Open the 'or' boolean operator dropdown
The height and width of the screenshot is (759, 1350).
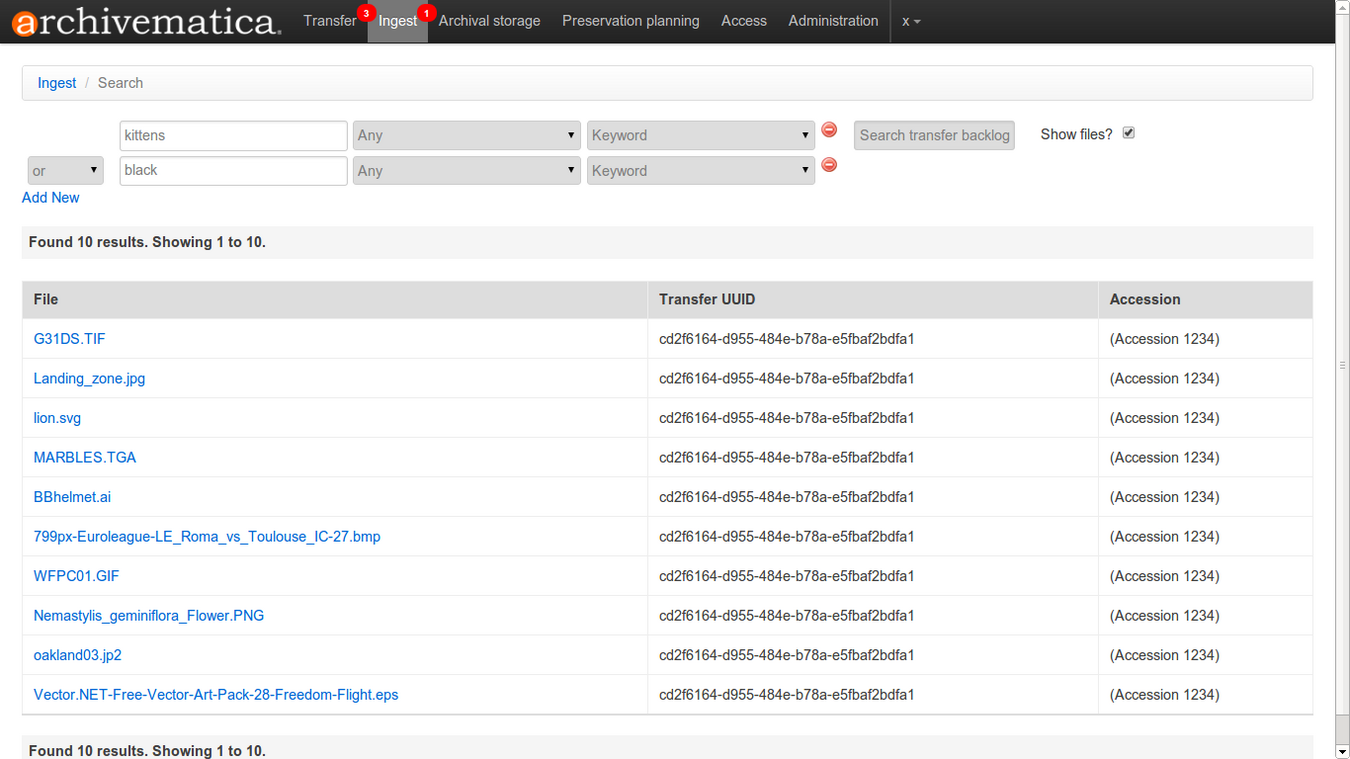tap(65, 170)
